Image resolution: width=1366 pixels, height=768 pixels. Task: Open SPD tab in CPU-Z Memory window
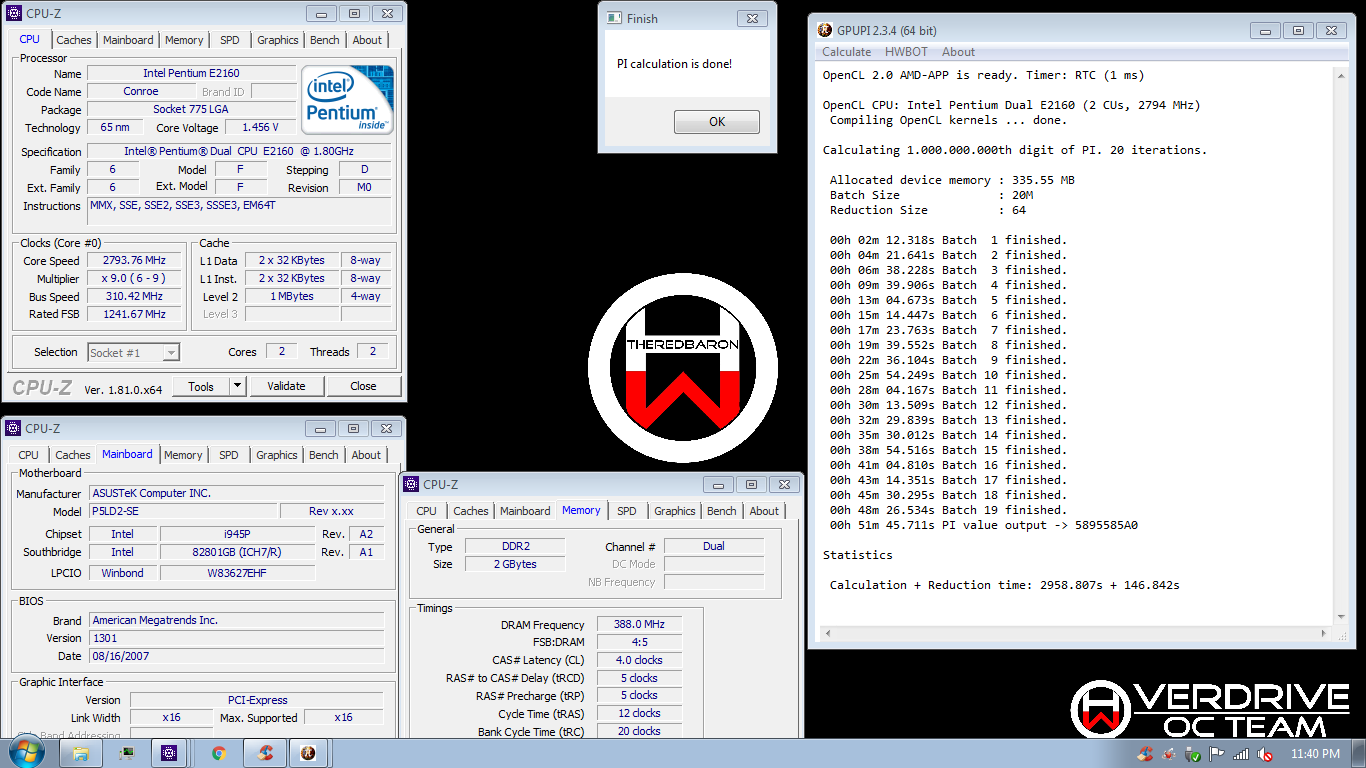click(x=627, y=511)
